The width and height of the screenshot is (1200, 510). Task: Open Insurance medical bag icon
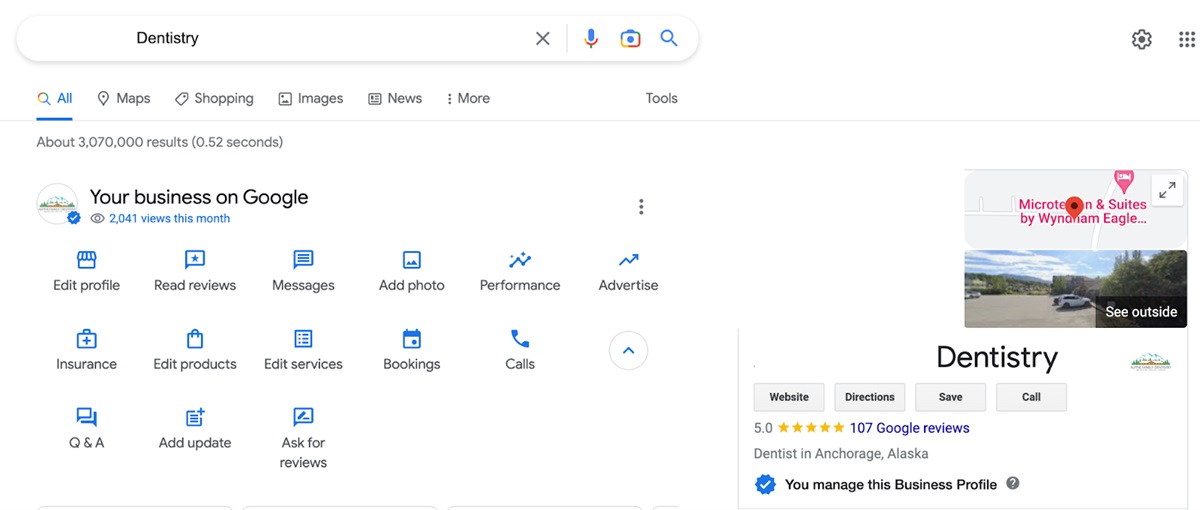(87, 339)
